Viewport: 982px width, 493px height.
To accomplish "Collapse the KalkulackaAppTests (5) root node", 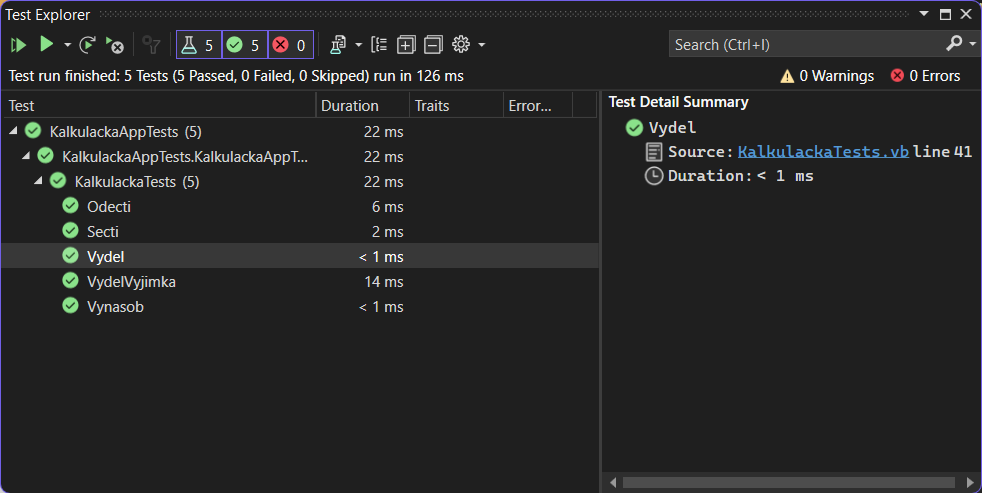I will pyautogui.click(x=13, y=131).
